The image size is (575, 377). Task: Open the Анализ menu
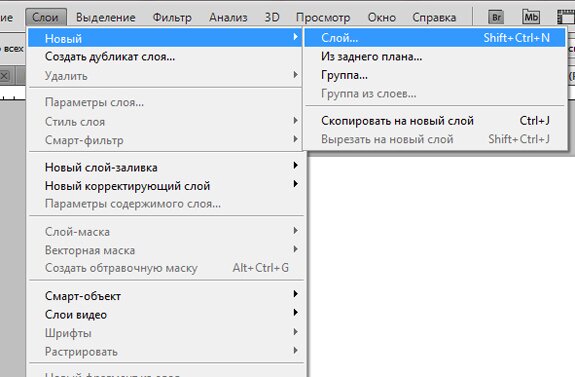pyautogui.click(x=228, y=17)
